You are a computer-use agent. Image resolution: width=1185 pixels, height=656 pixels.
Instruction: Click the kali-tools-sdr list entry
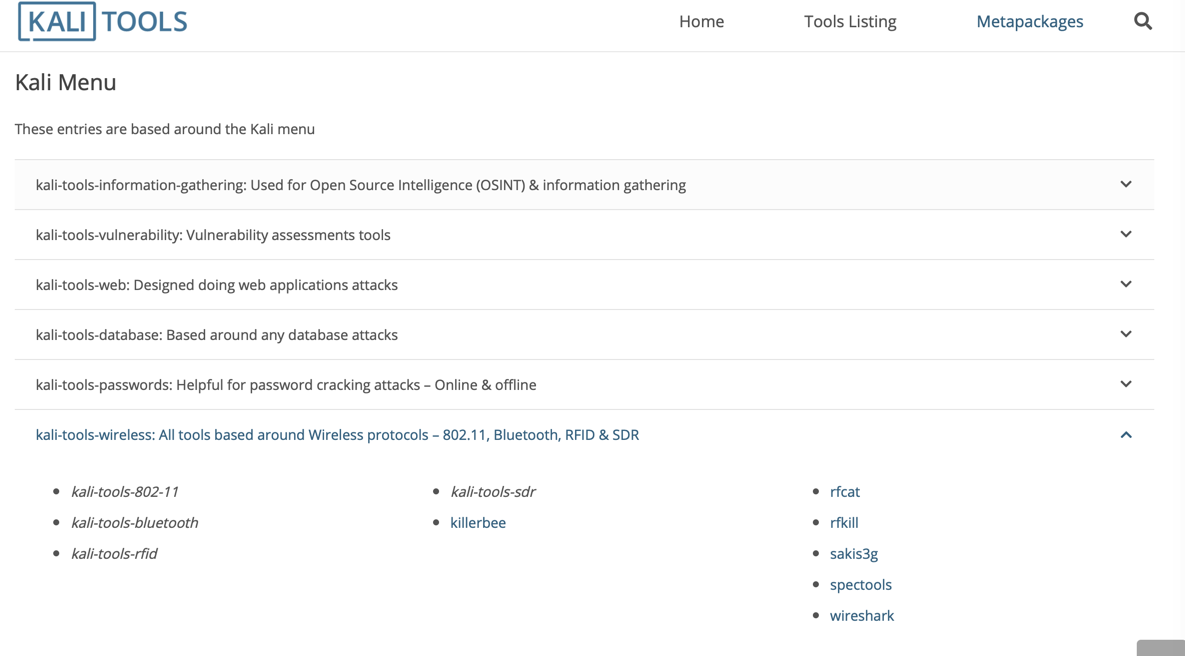click(x=493, y=492)
